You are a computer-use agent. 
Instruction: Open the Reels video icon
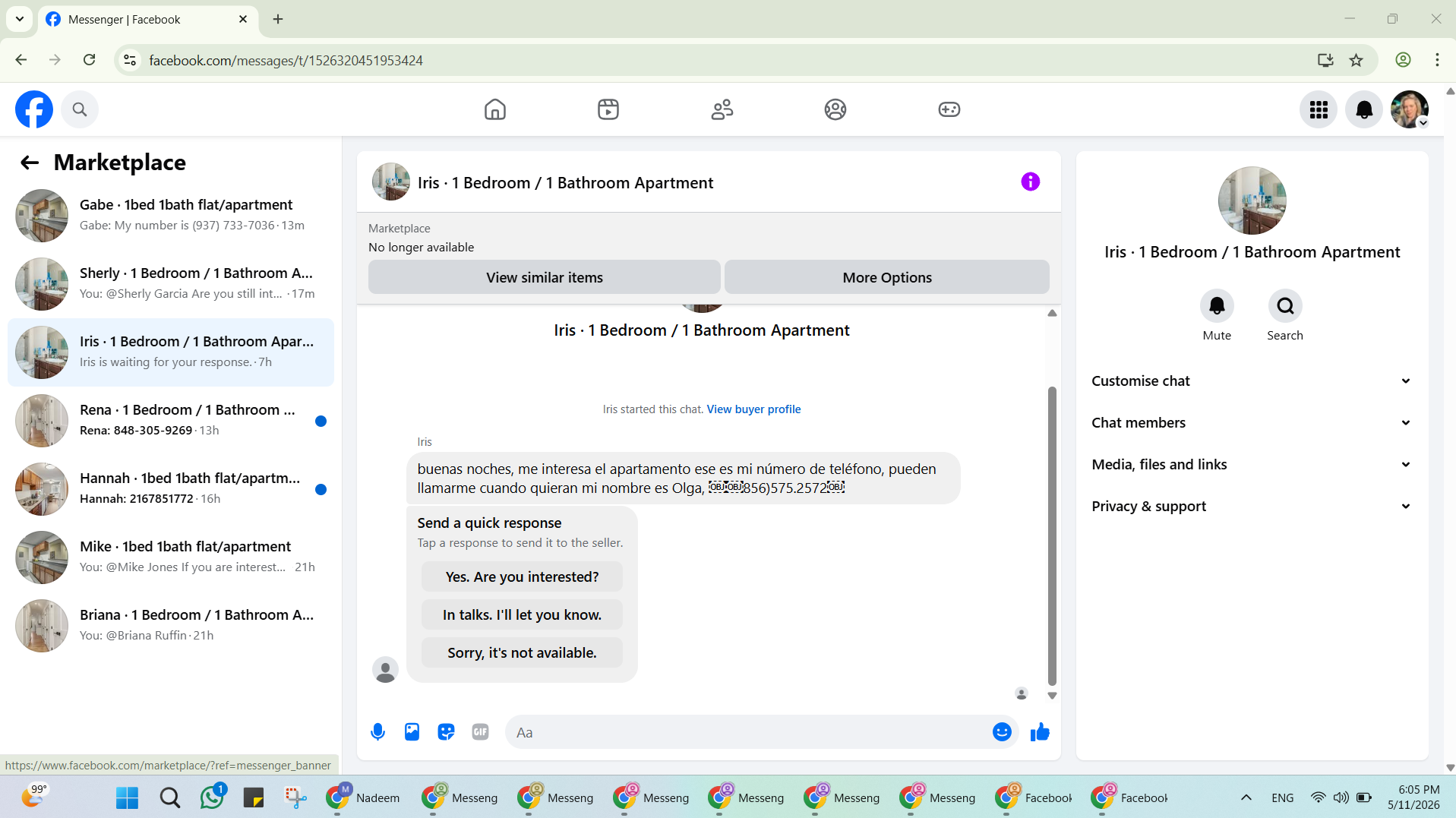tap(608, 109)
